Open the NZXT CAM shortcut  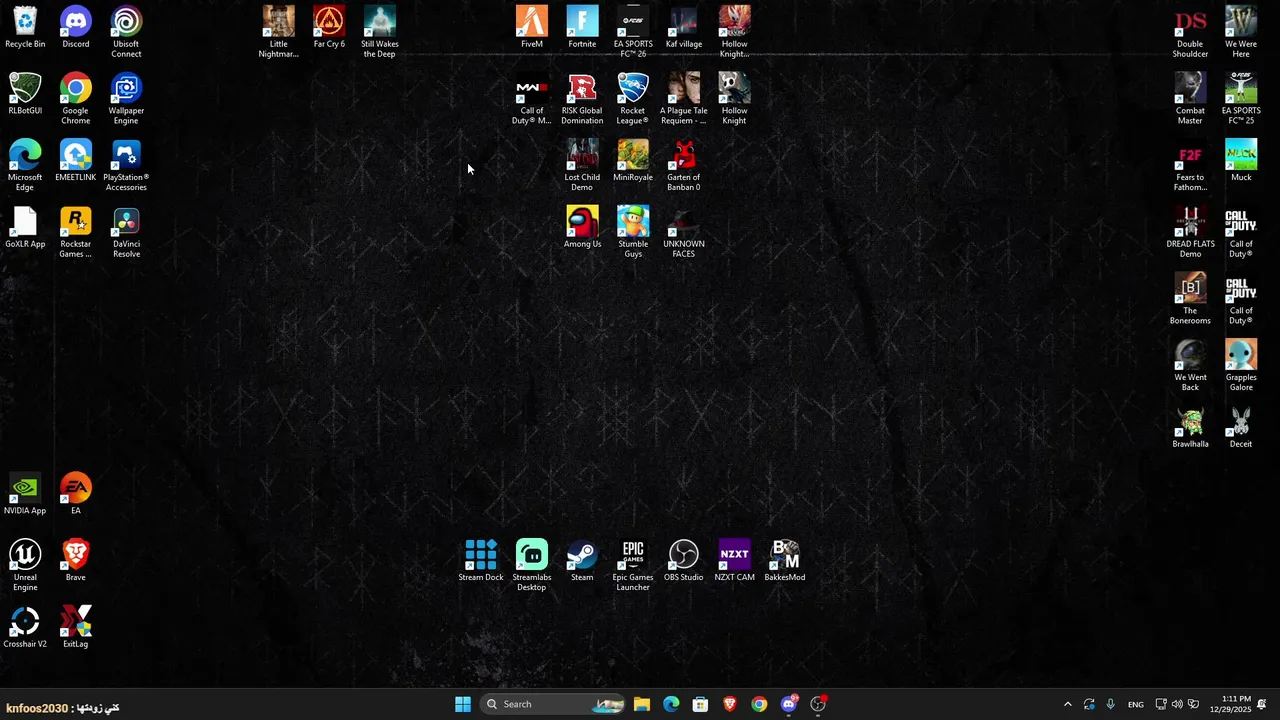pos(734,561)
